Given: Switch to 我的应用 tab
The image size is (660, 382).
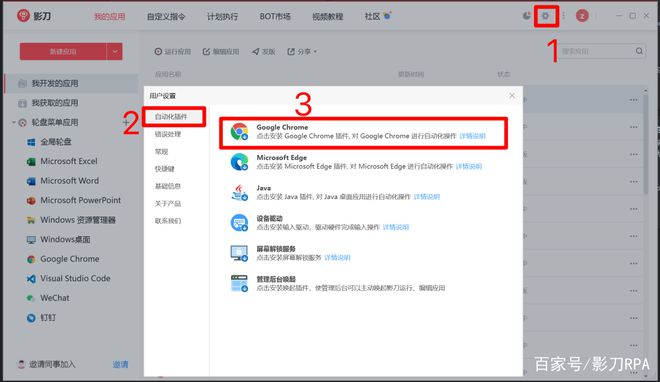Looking at the screenshot, I should point(109,16).
